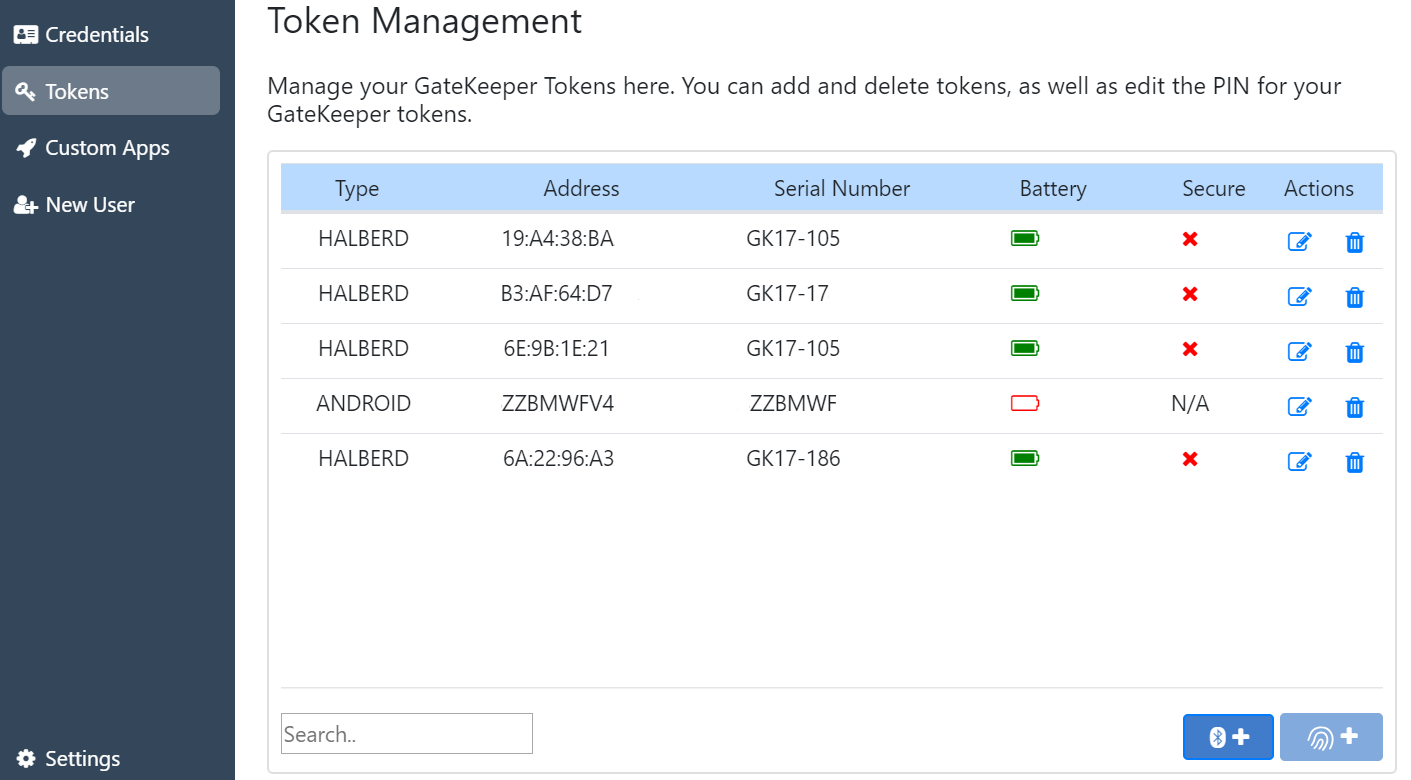Edit the token with address 6E:9B:1E:21

1299,352
